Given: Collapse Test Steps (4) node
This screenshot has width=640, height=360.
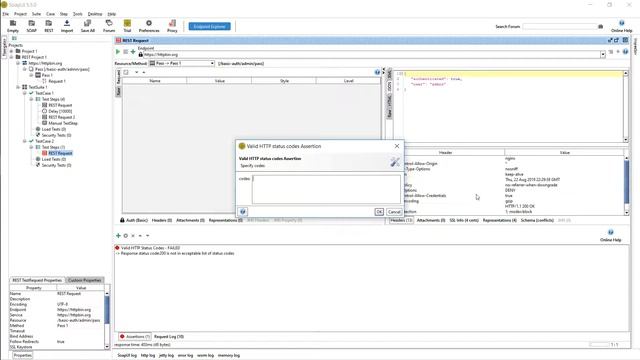Looking at the screenshot, I should (x=31, y=99).
